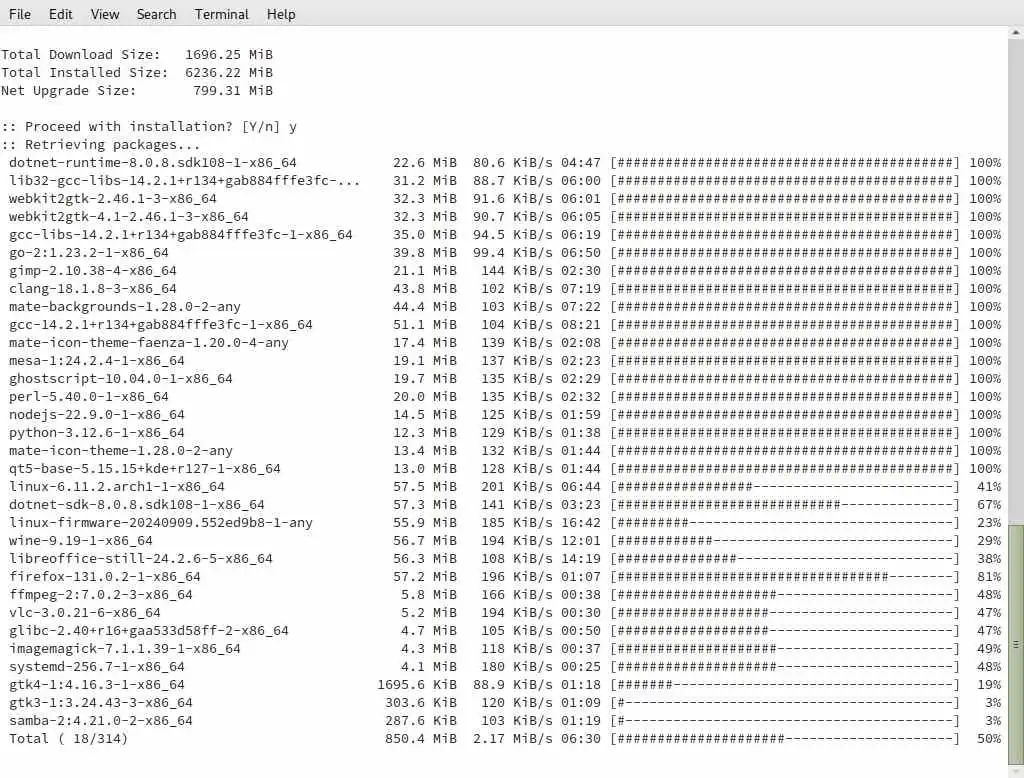Click the '67%' value for dotnet-sdk
The height and width of the screenshot is (778, 1024).
tap(989, 505)
